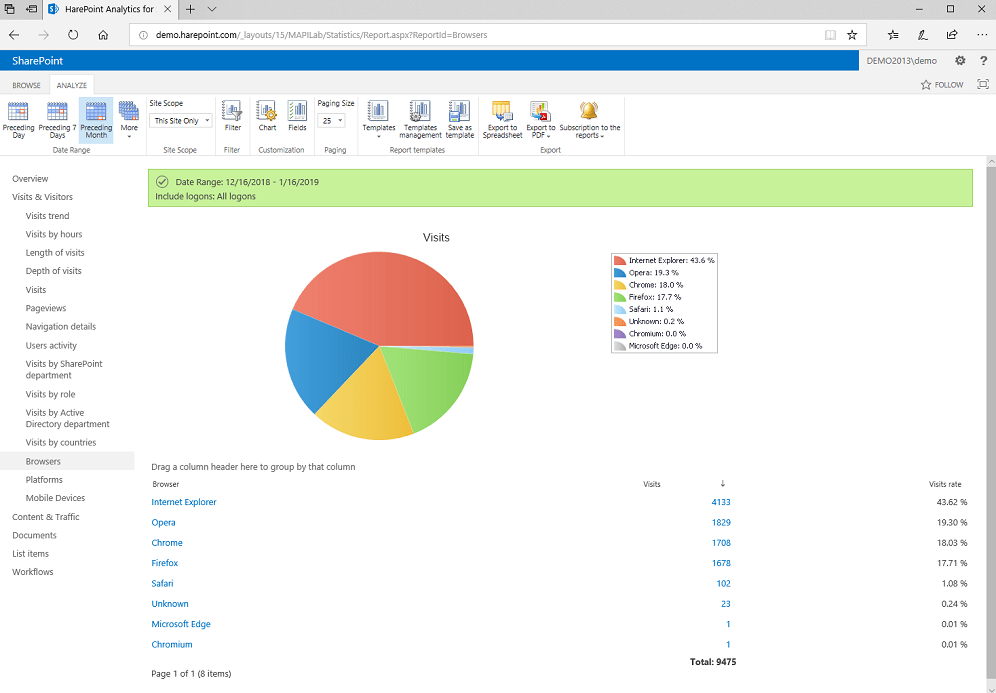Open the Chart customization

click(267, 116)
